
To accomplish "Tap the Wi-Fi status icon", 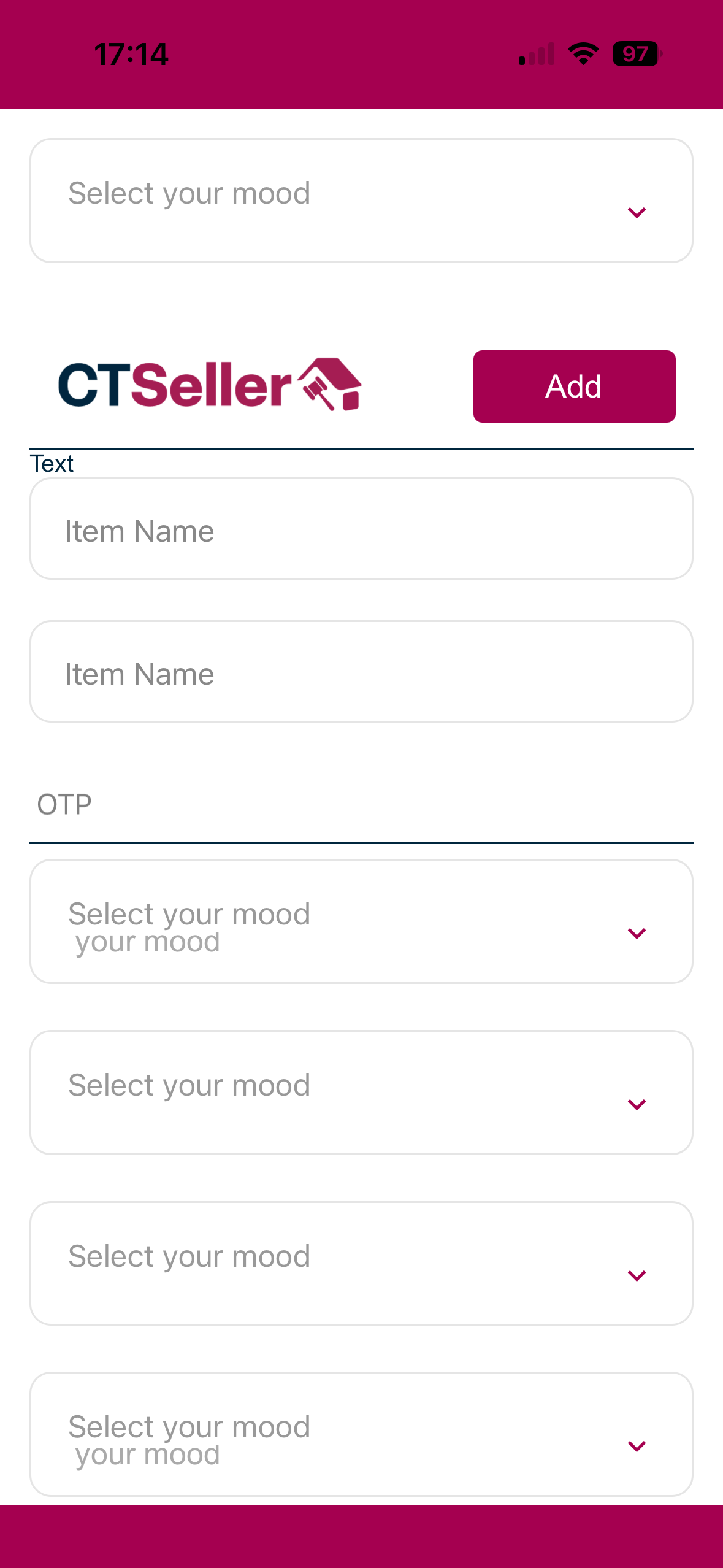I will tap(583, 54).
